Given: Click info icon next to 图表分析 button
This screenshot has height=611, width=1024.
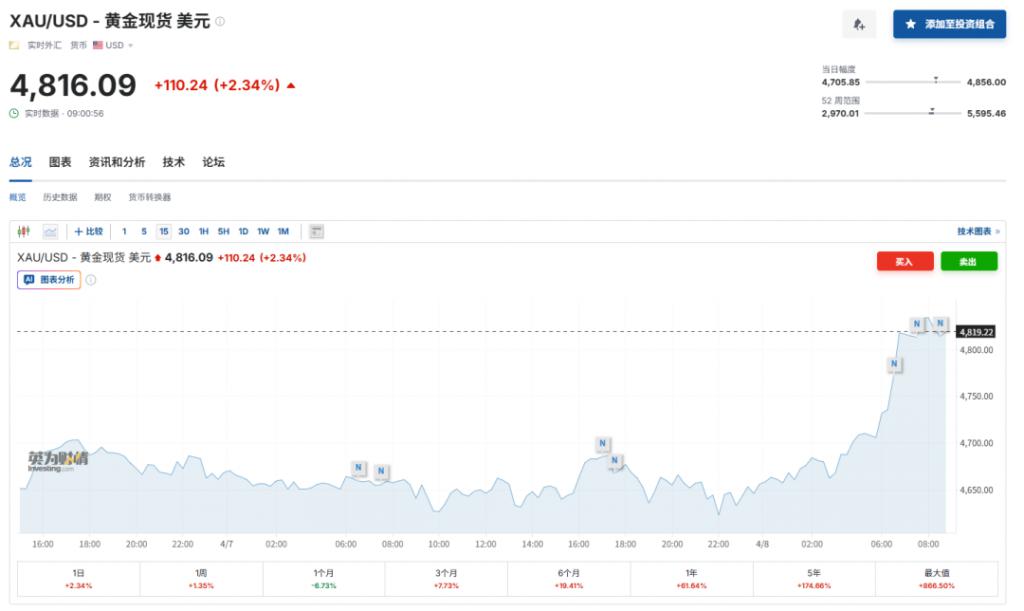Looking at the screenshot, I should coord(91,280).
